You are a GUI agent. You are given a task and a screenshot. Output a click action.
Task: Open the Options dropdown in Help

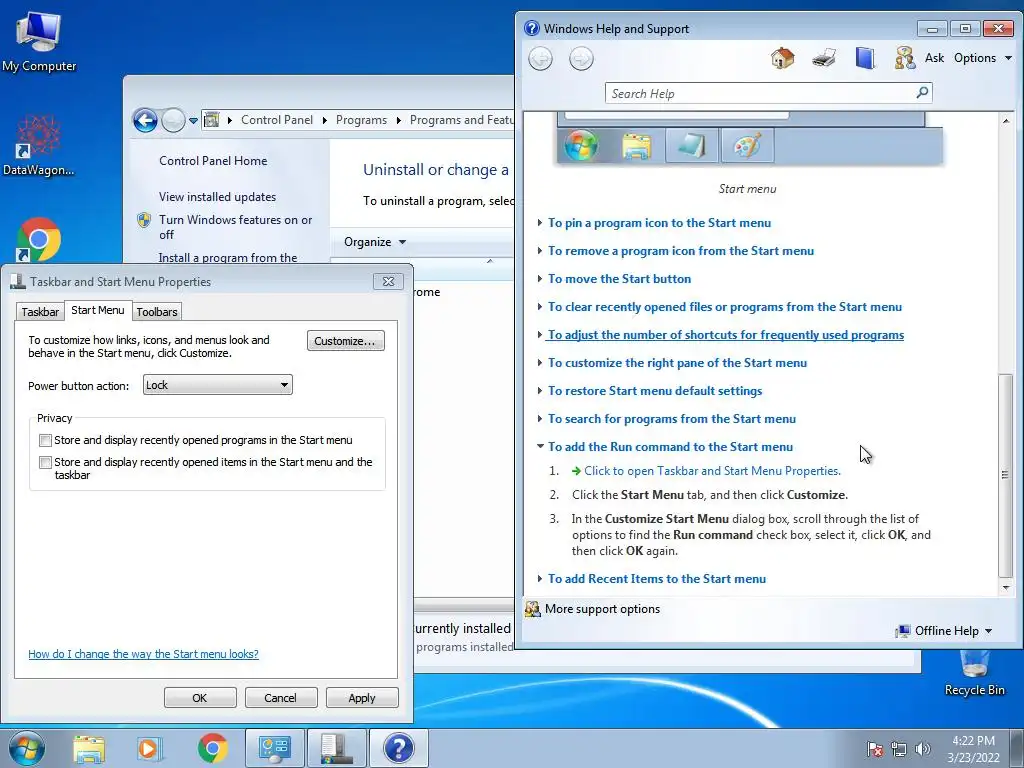[x=983, y=58]
